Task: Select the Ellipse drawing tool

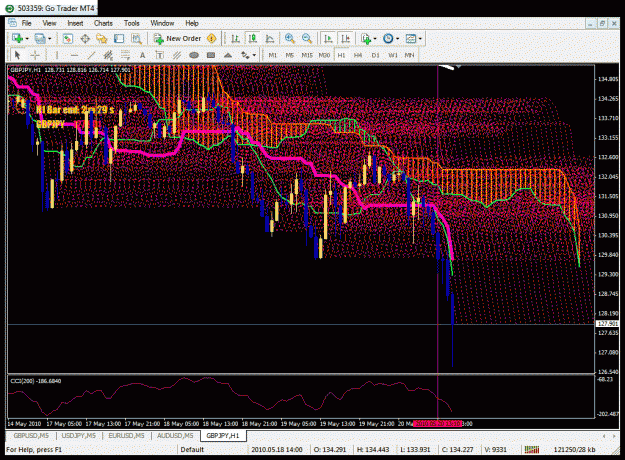Action: (194, 55)
